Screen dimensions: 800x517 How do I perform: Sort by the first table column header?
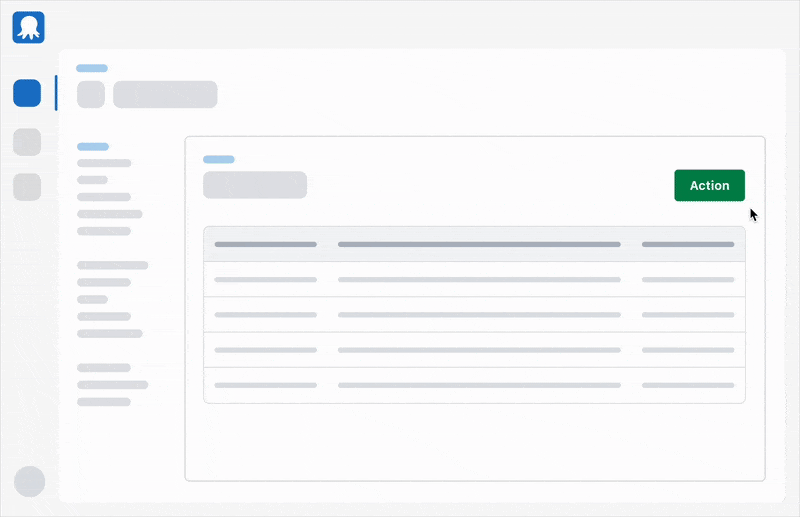(x=265, y=244)
